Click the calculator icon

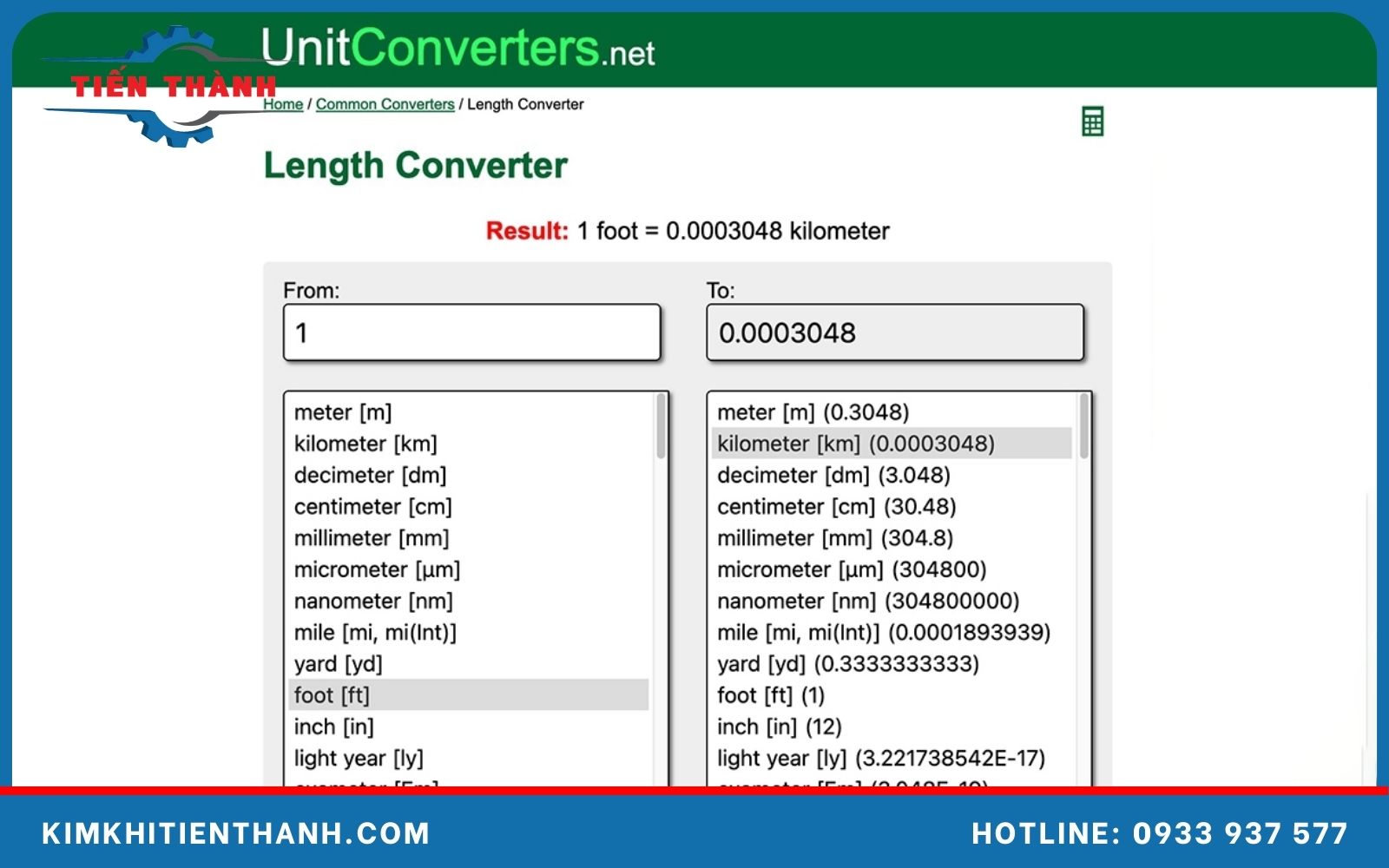click(1092, 122)
